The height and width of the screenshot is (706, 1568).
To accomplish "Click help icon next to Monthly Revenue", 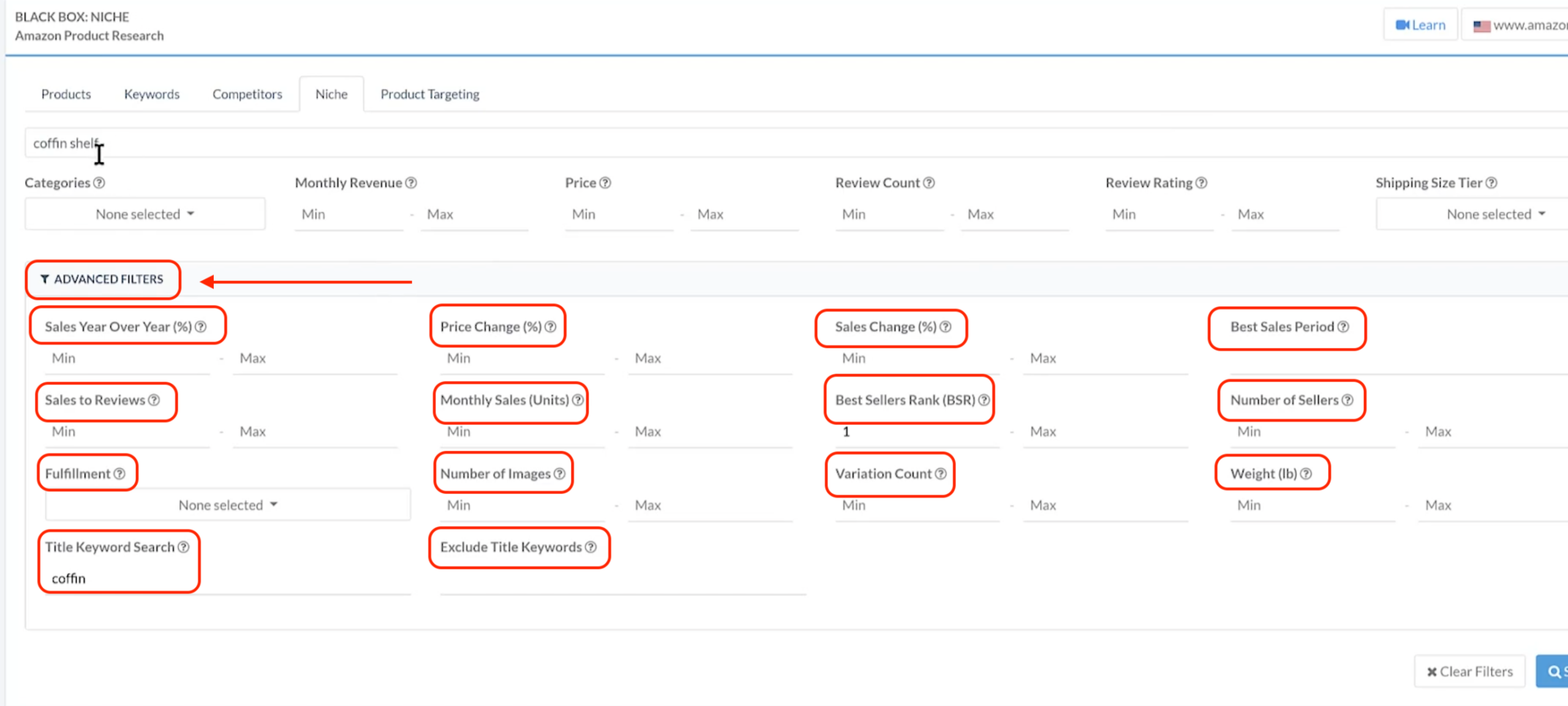I will [x=411, y=183].
